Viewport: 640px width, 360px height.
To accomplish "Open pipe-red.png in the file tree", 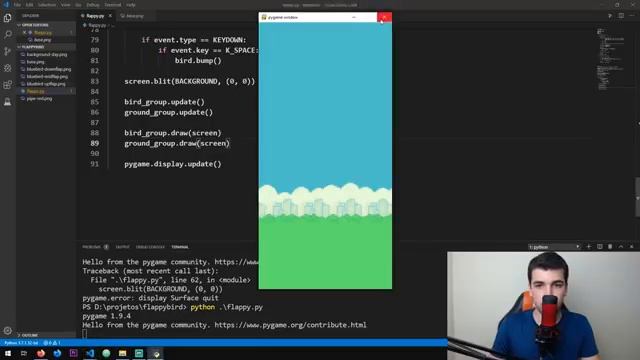I will coord(39,98).
